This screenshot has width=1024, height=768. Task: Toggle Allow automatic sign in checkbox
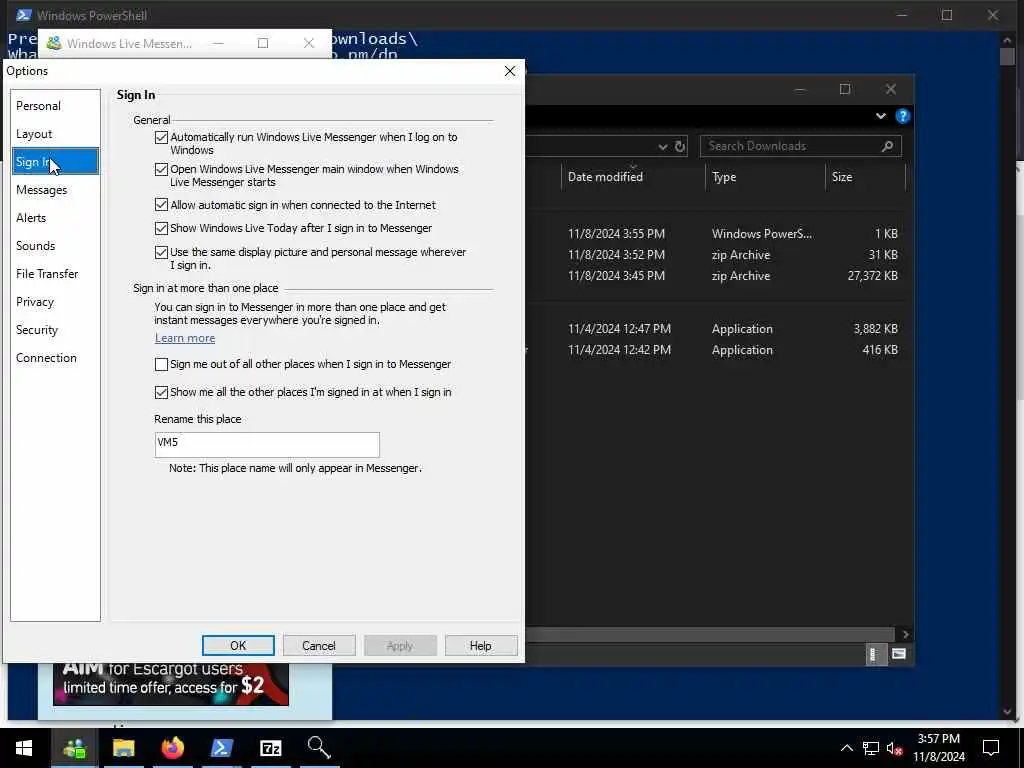[161, 205]
